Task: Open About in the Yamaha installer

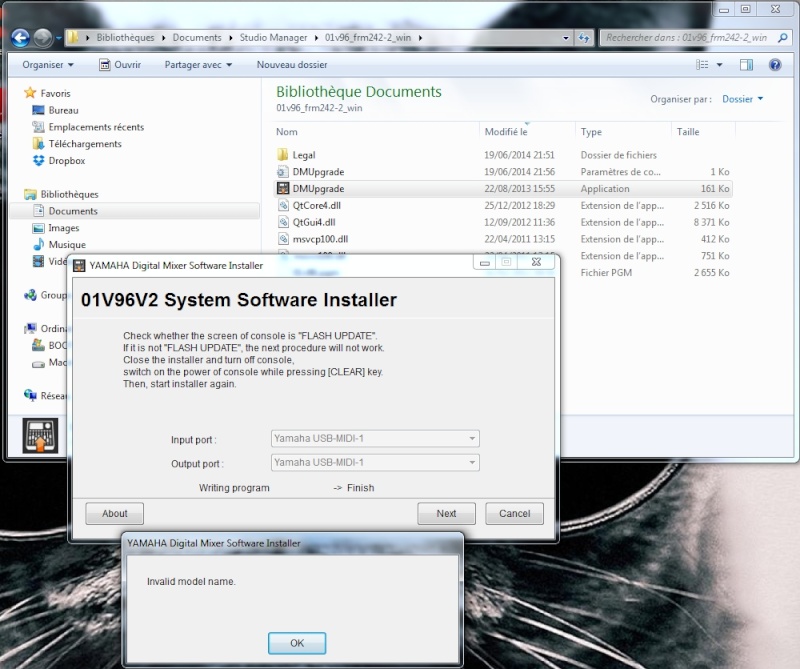Action: click(115, 513)
